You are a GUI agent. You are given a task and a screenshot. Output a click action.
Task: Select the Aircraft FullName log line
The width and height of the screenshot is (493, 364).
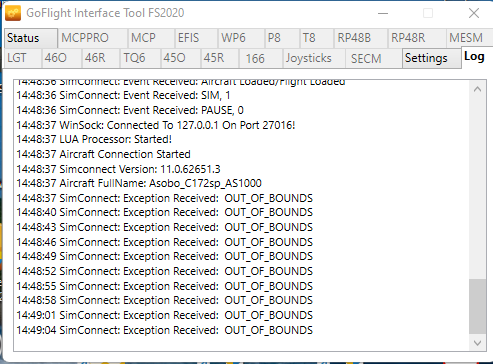coord(139,183)
